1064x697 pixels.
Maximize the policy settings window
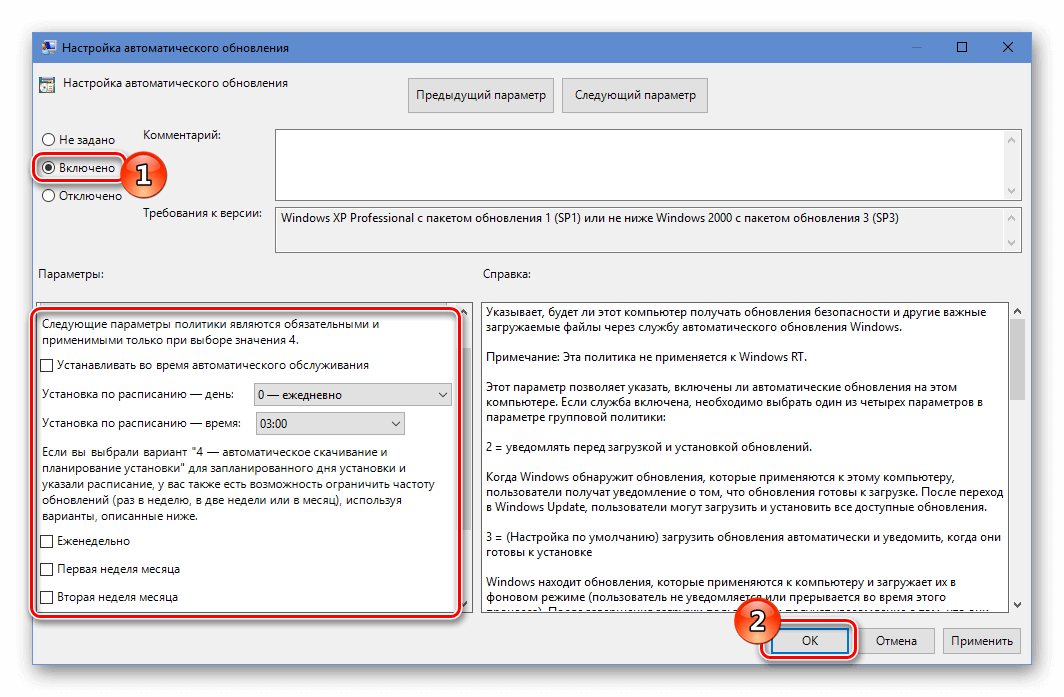tap(962, 48)
